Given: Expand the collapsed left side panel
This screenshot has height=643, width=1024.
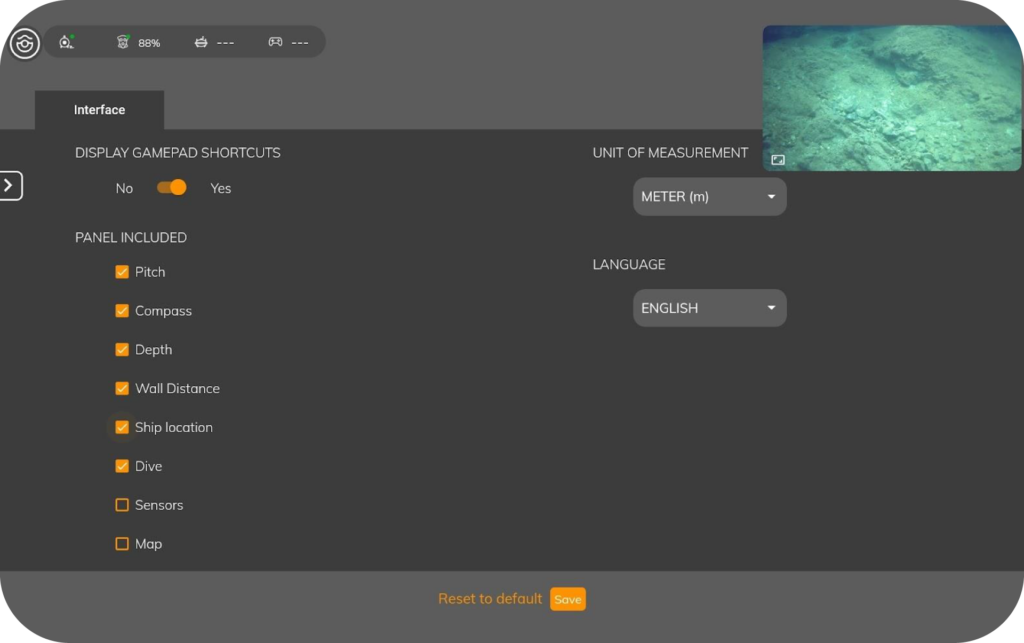Looking at the screenshot, I should [x=8, y=186].
